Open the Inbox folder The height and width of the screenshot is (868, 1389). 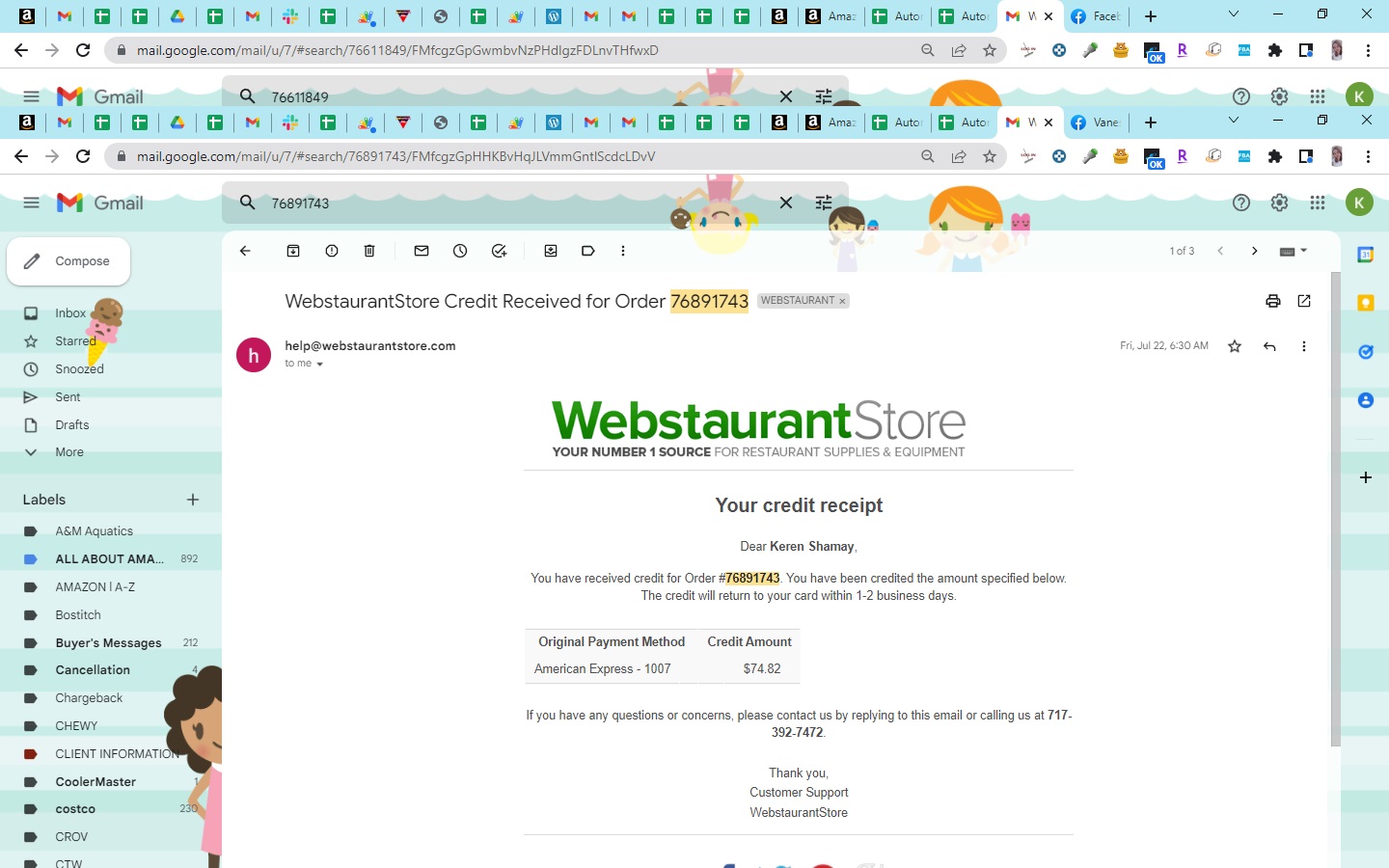[70, 313]
